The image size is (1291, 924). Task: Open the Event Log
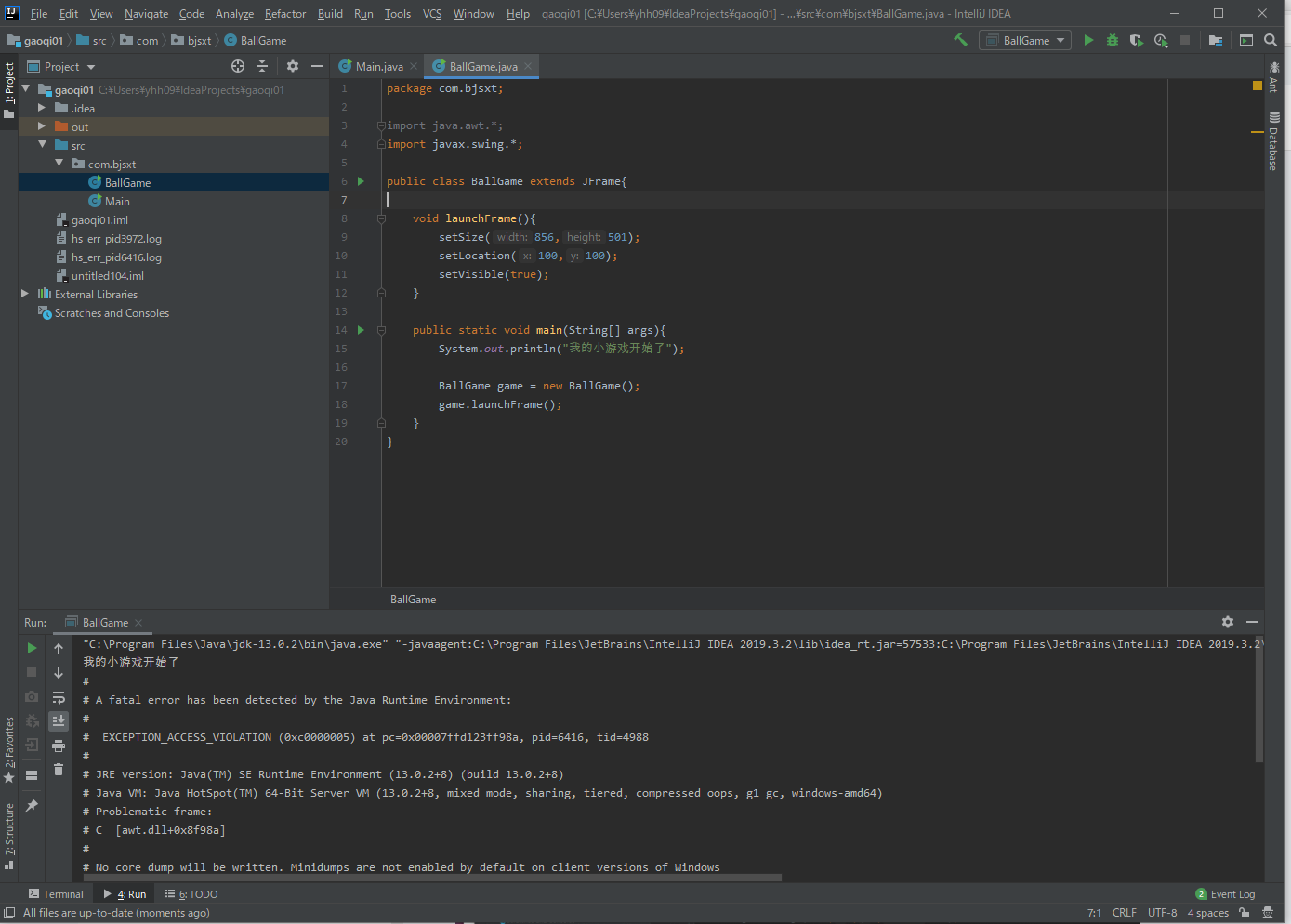[x=1225, y=894]
